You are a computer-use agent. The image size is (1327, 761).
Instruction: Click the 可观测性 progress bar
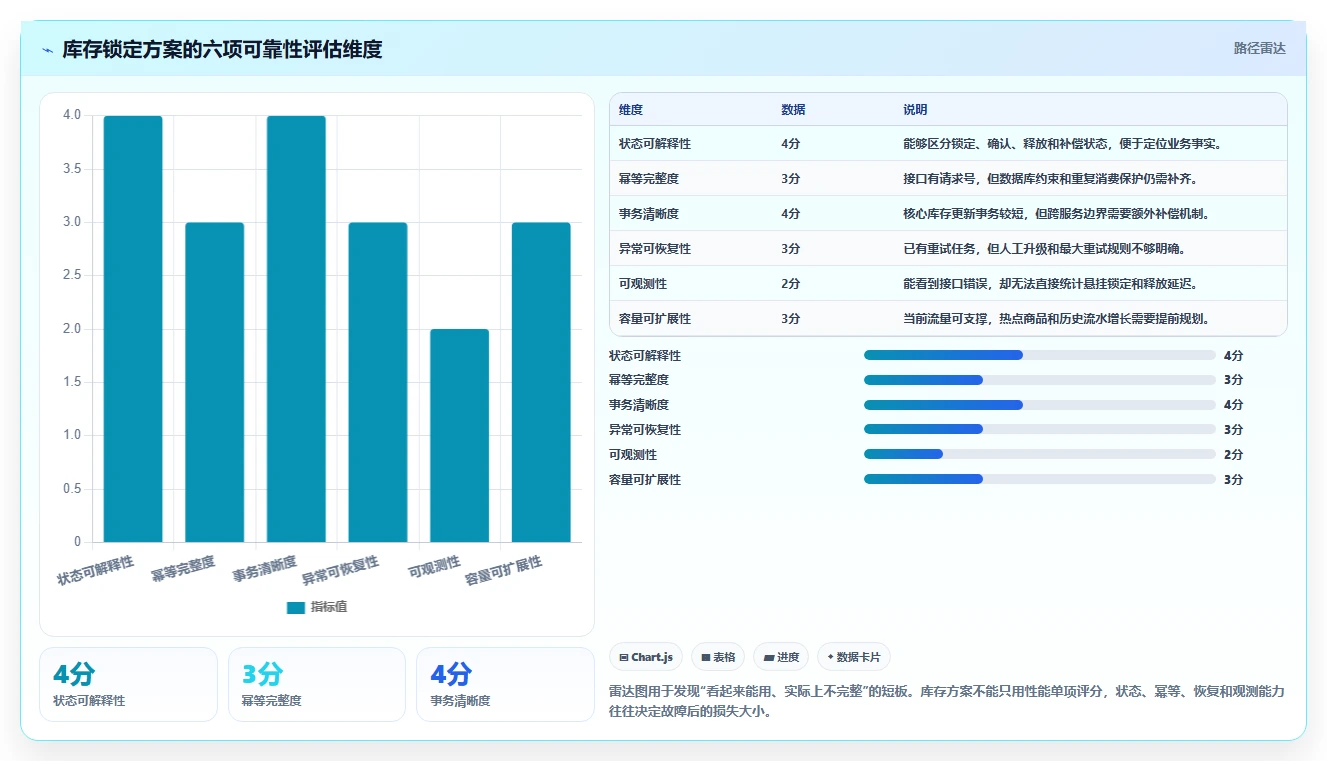coord(1040,455)
